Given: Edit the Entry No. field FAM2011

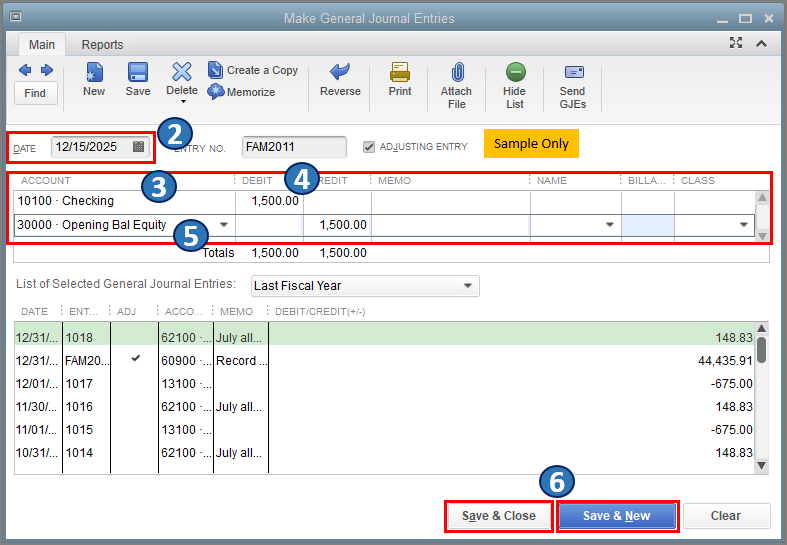Looking at the screenshot, I should click(x=294, y=147).
